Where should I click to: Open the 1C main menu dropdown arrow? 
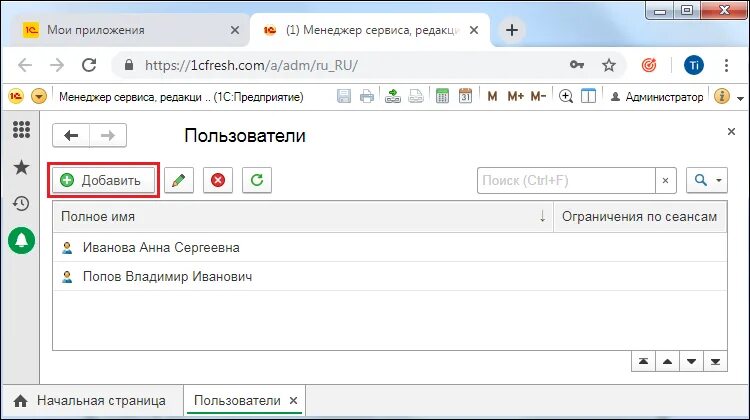click(x=39, y=97)
